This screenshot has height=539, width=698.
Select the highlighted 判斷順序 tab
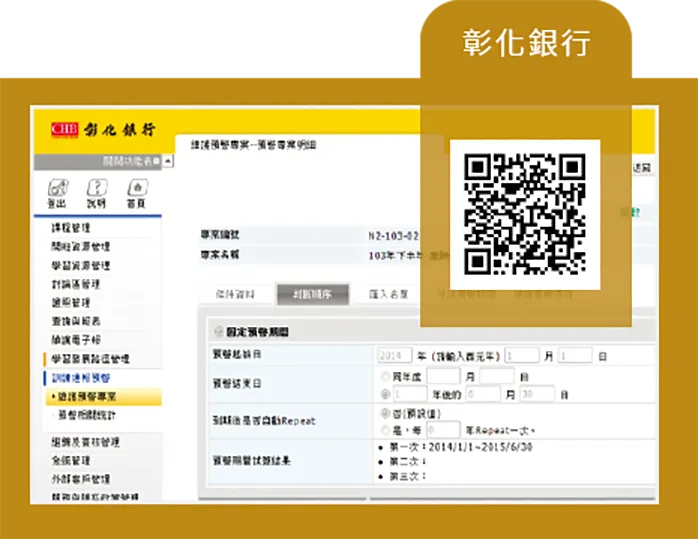point(312,294)
